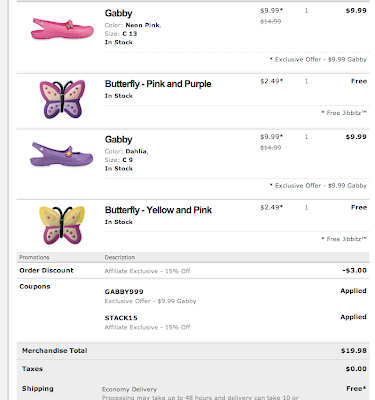Viewport: 375px width, 400px height.
Task: Click the Promotions column header
Action: [x=34, y=257]
